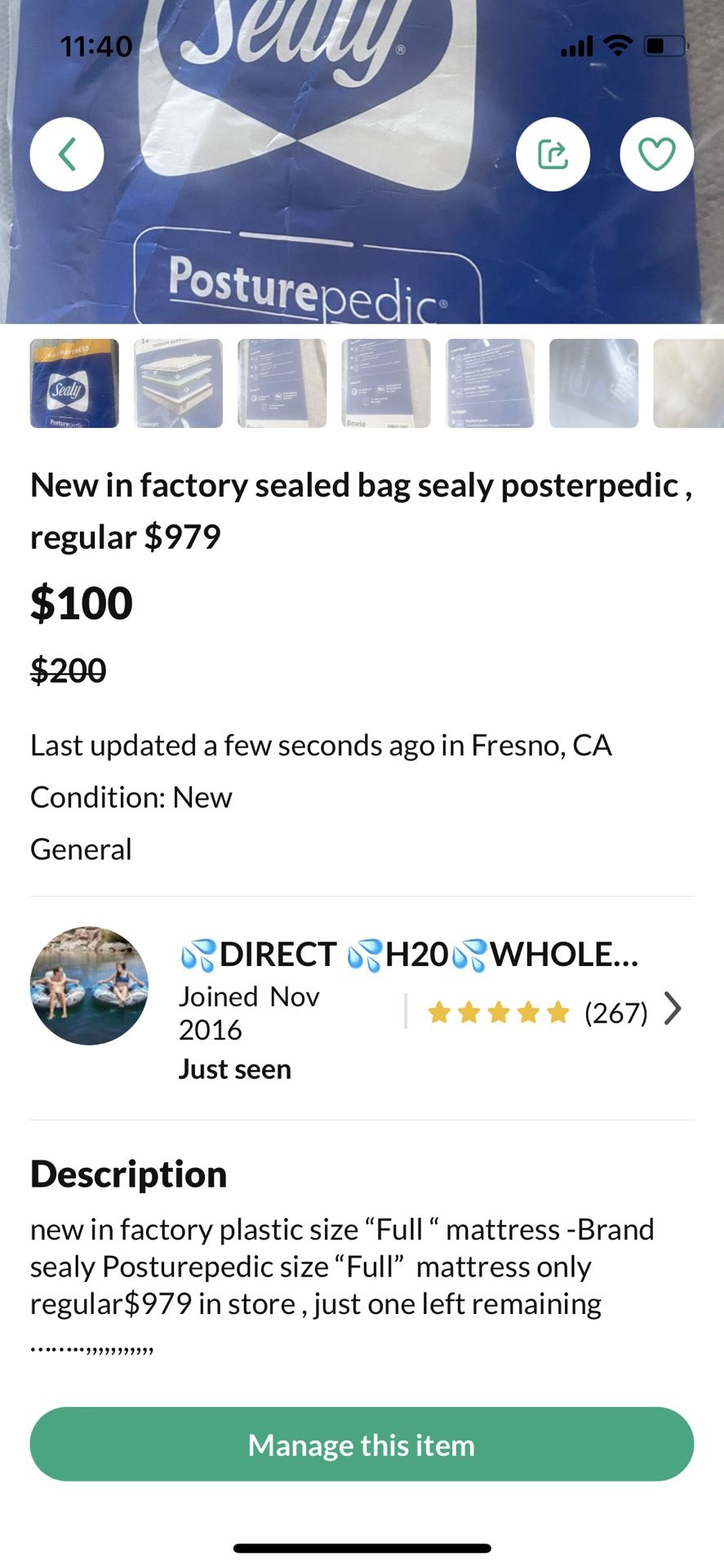Tap the listing title text
This screenshot has width=724, height=1568.
coord(361,510)
